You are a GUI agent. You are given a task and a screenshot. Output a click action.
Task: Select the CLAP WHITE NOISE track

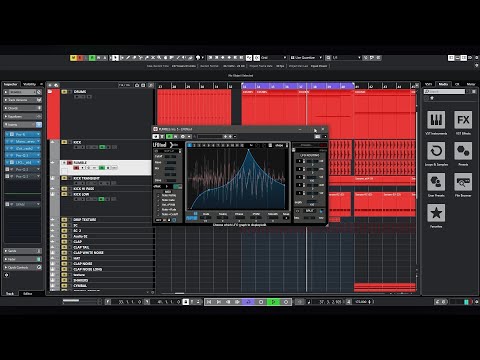88,253
